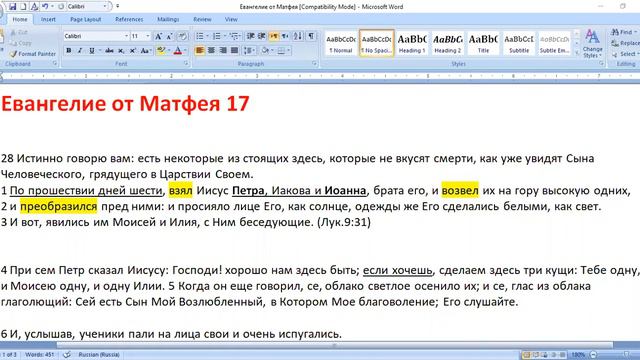
Task: Apply the Heading 2 style
Action: [x=447, y=43]
